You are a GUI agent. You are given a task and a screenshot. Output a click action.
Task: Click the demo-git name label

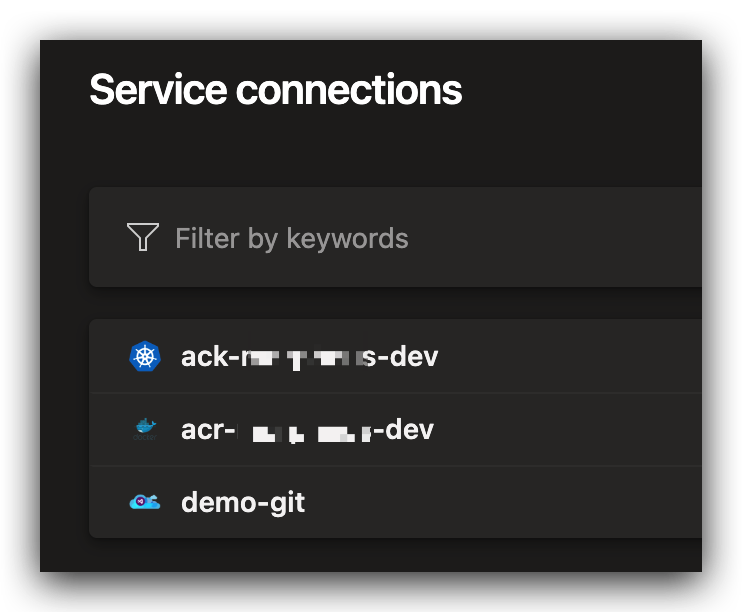click(243, 502)
